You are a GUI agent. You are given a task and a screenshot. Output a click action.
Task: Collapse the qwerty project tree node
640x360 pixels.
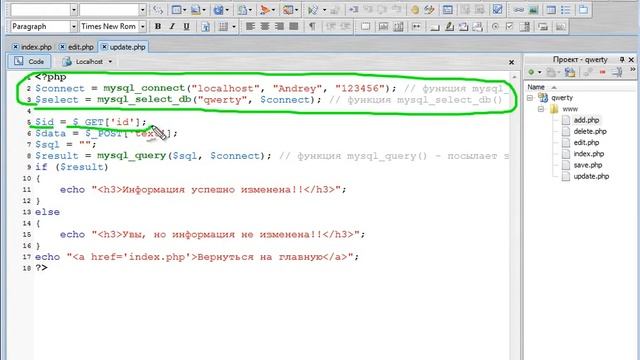[530, 98]
